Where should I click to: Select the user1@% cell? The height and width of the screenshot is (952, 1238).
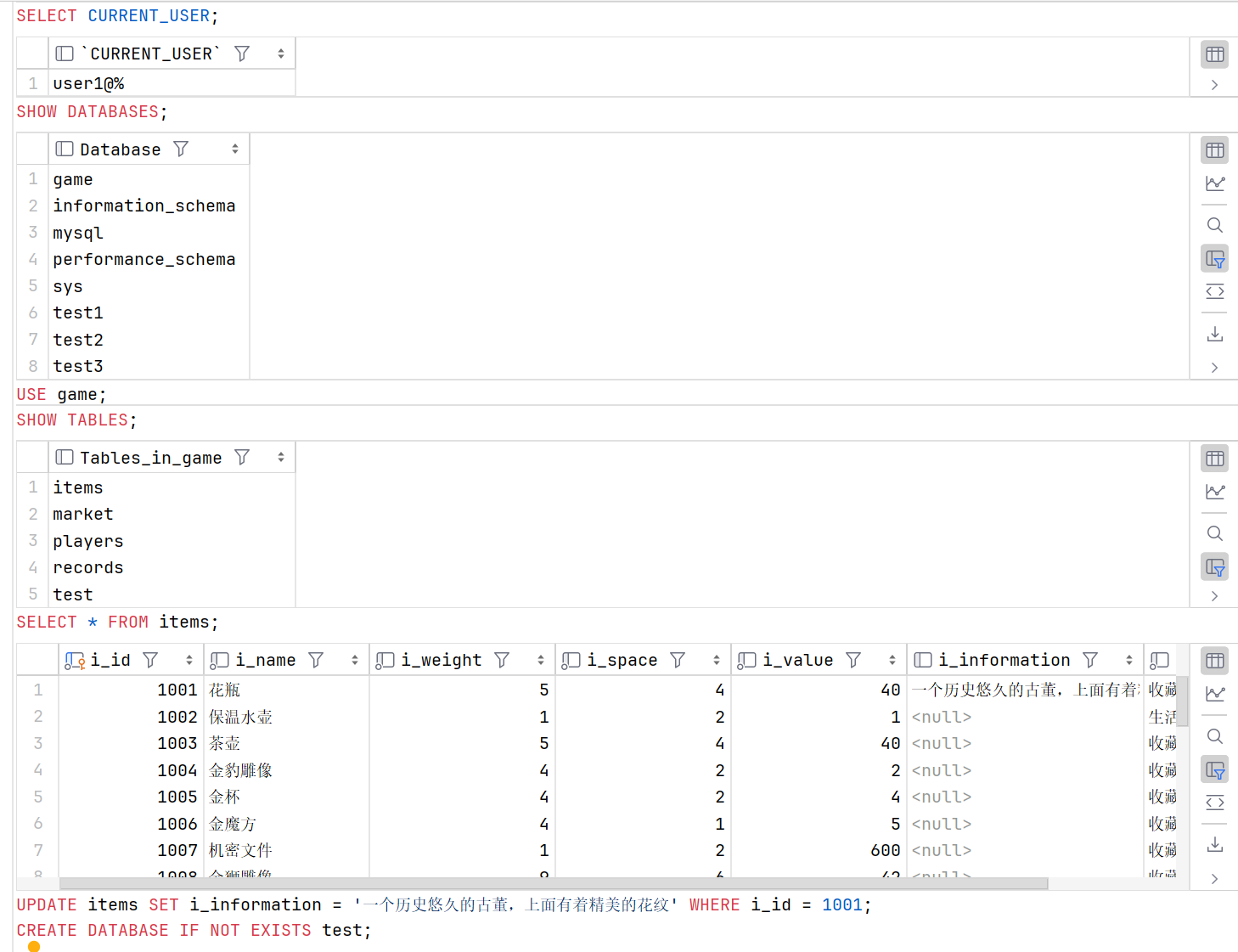click(172, 83)
